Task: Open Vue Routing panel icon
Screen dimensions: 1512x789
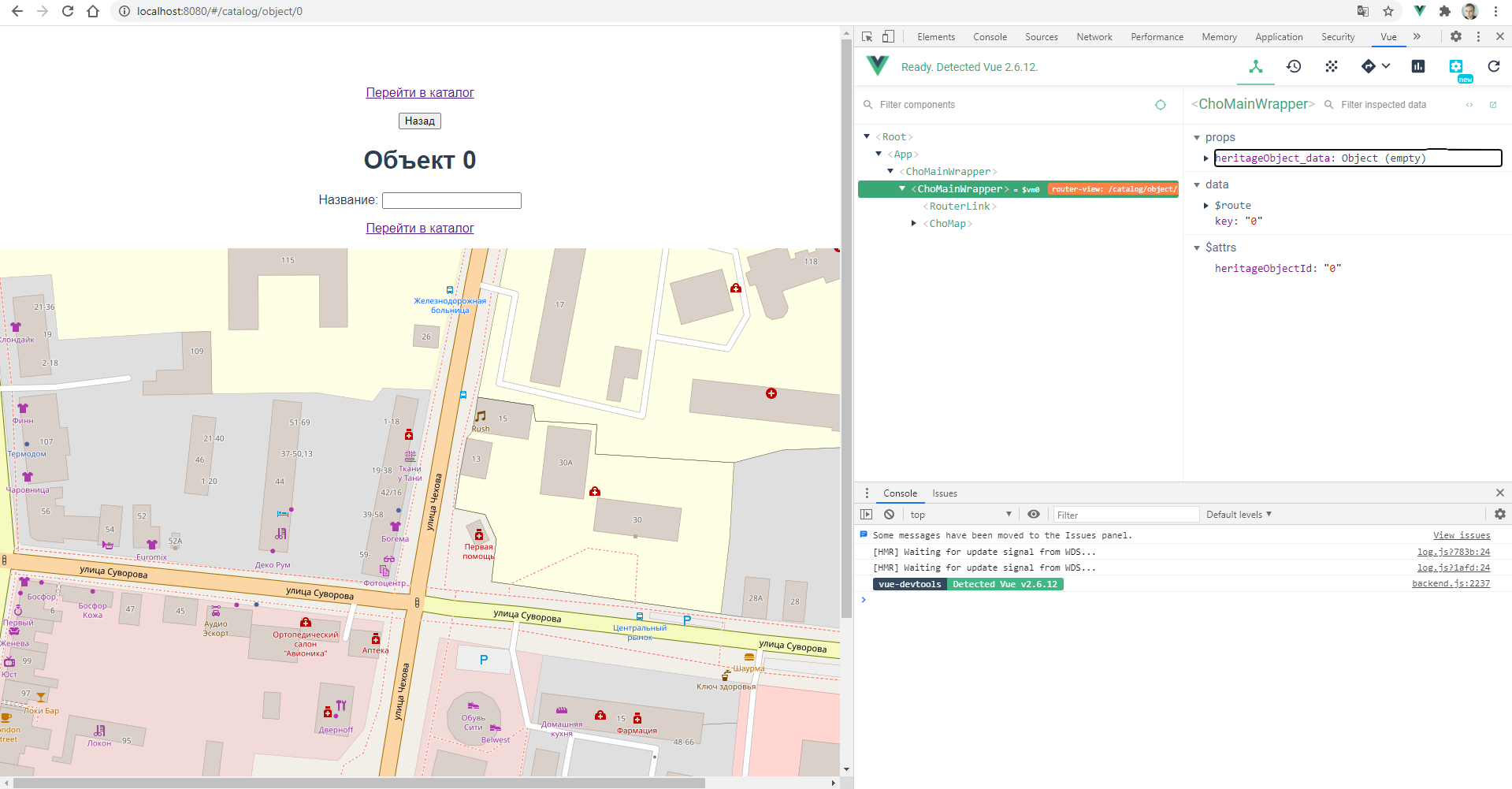Action: coord(1369,67)
